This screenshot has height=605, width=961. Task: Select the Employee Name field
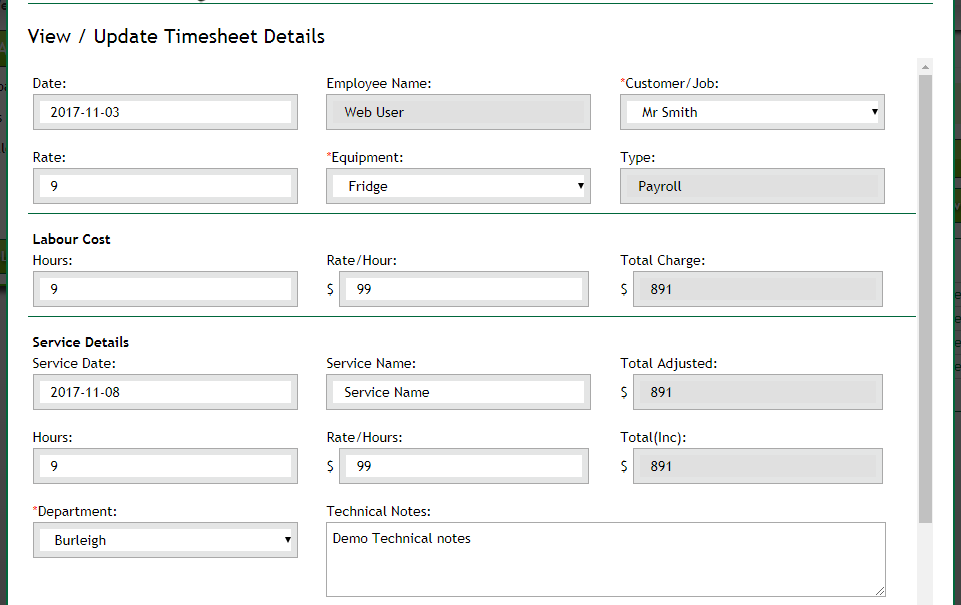click(458, 112)
